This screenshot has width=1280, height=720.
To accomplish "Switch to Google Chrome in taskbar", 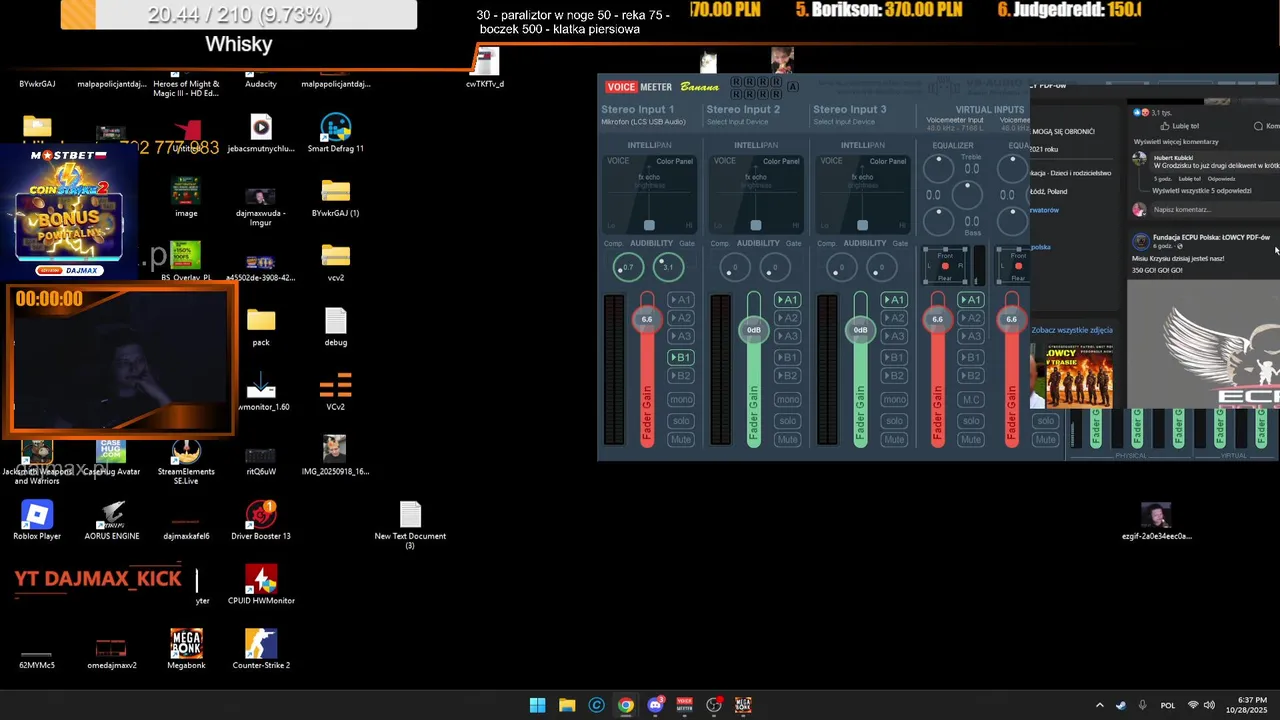I will click(626, 705).
